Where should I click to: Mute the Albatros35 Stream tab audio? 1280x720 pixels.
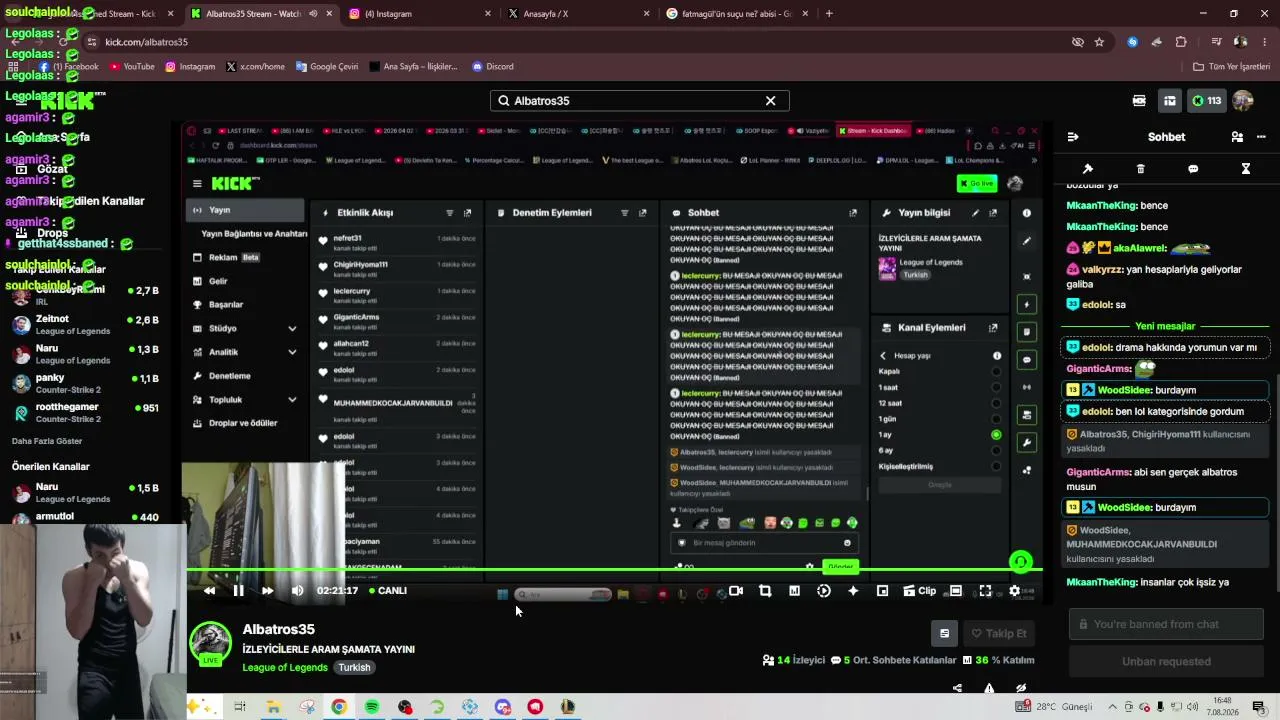pos(313,14)
